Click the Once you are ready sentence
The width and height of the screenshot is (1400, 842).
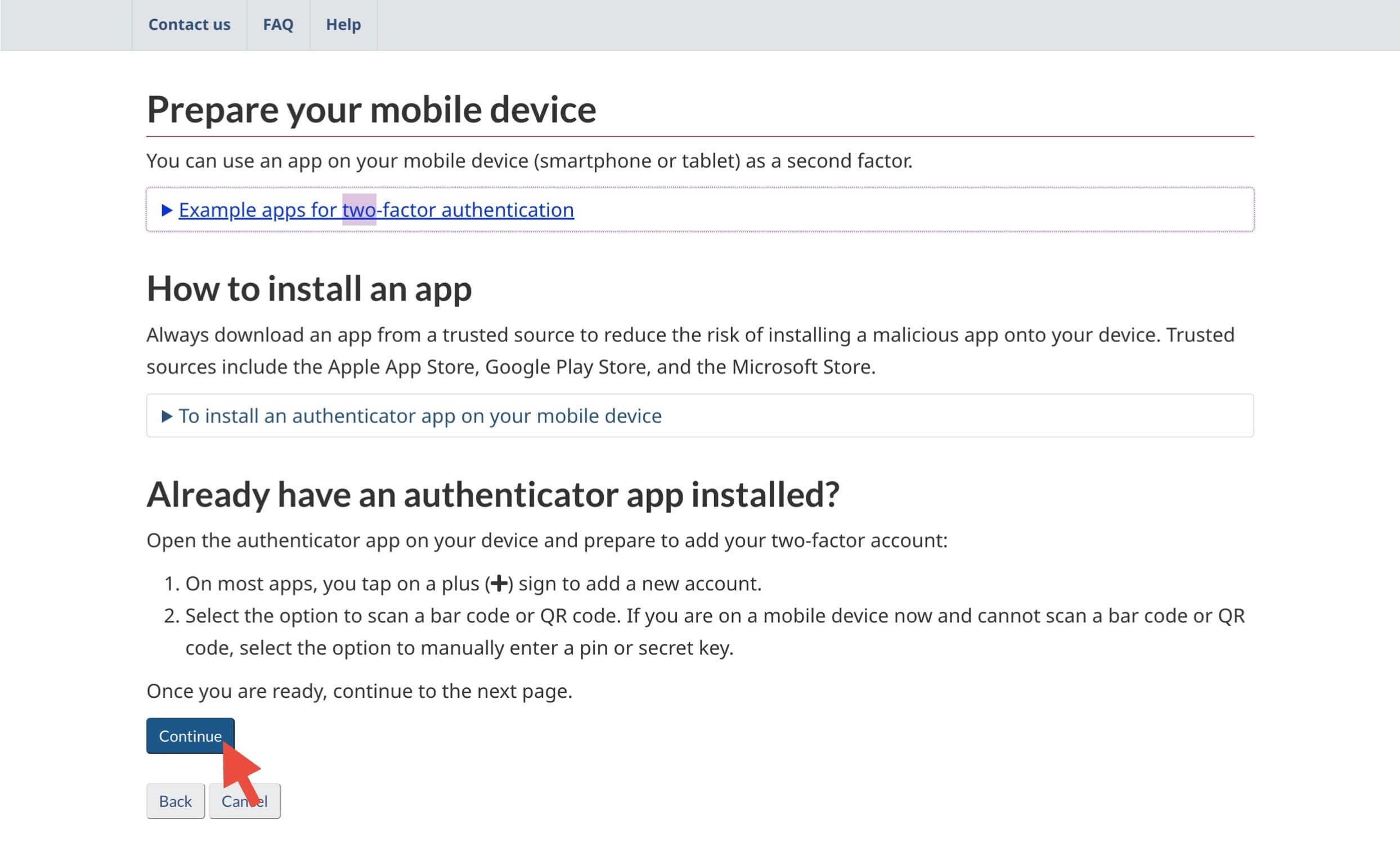359,691
